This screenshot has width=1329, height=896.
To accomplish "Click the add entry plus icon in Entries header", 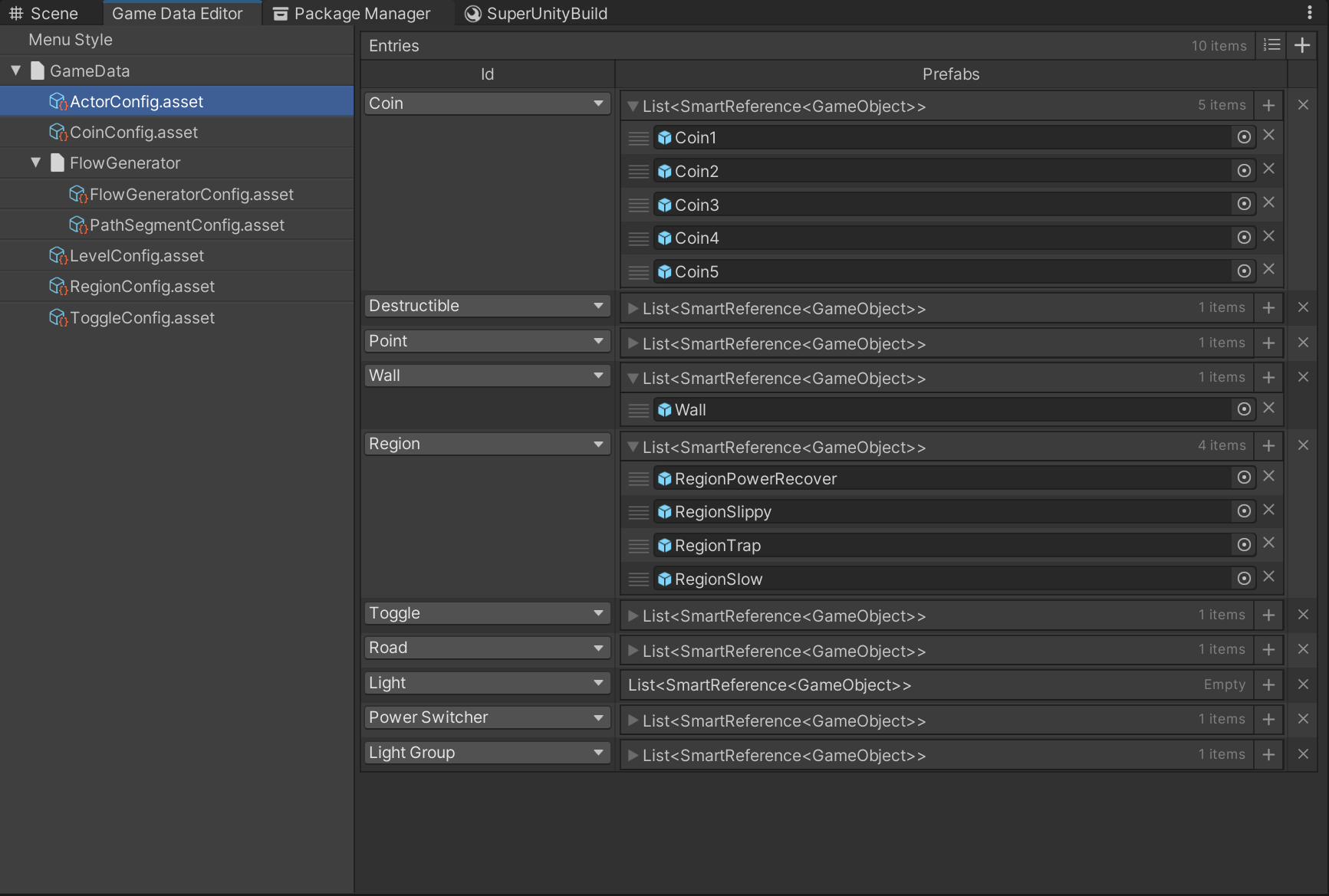I will (1301, 45).
